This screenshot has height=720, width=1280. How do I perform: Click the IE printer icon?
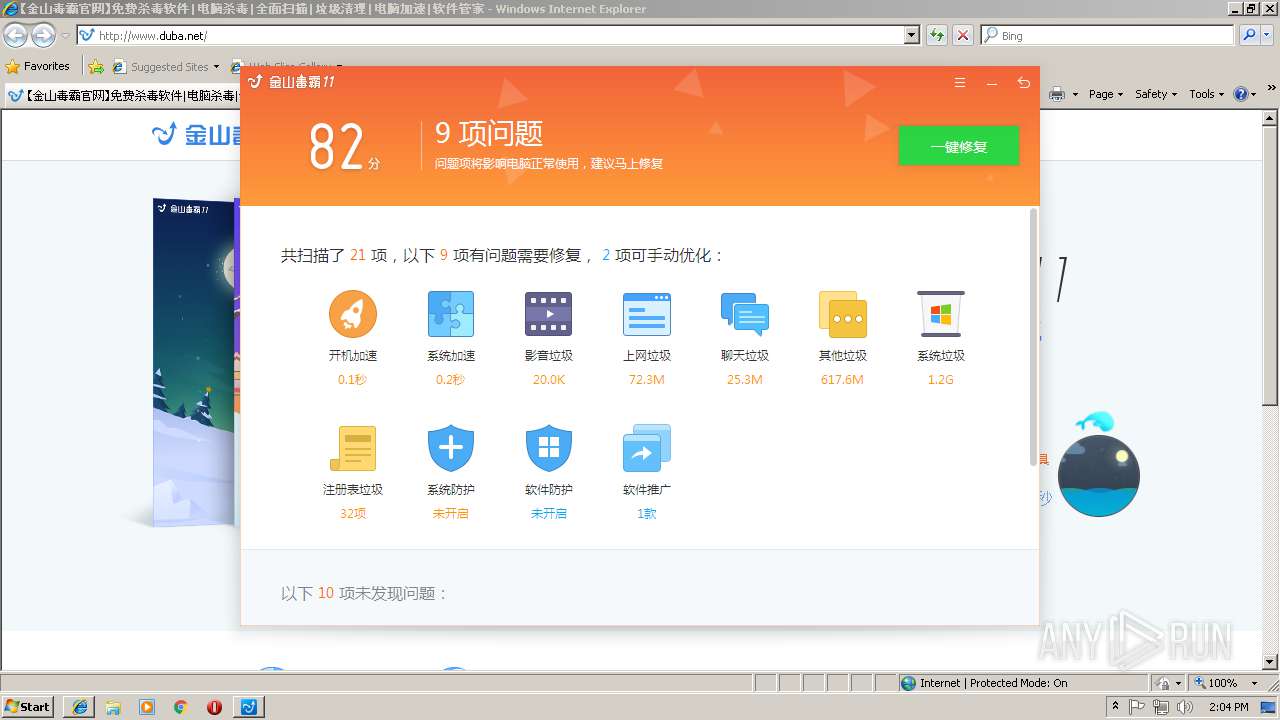coord(1057,94)
